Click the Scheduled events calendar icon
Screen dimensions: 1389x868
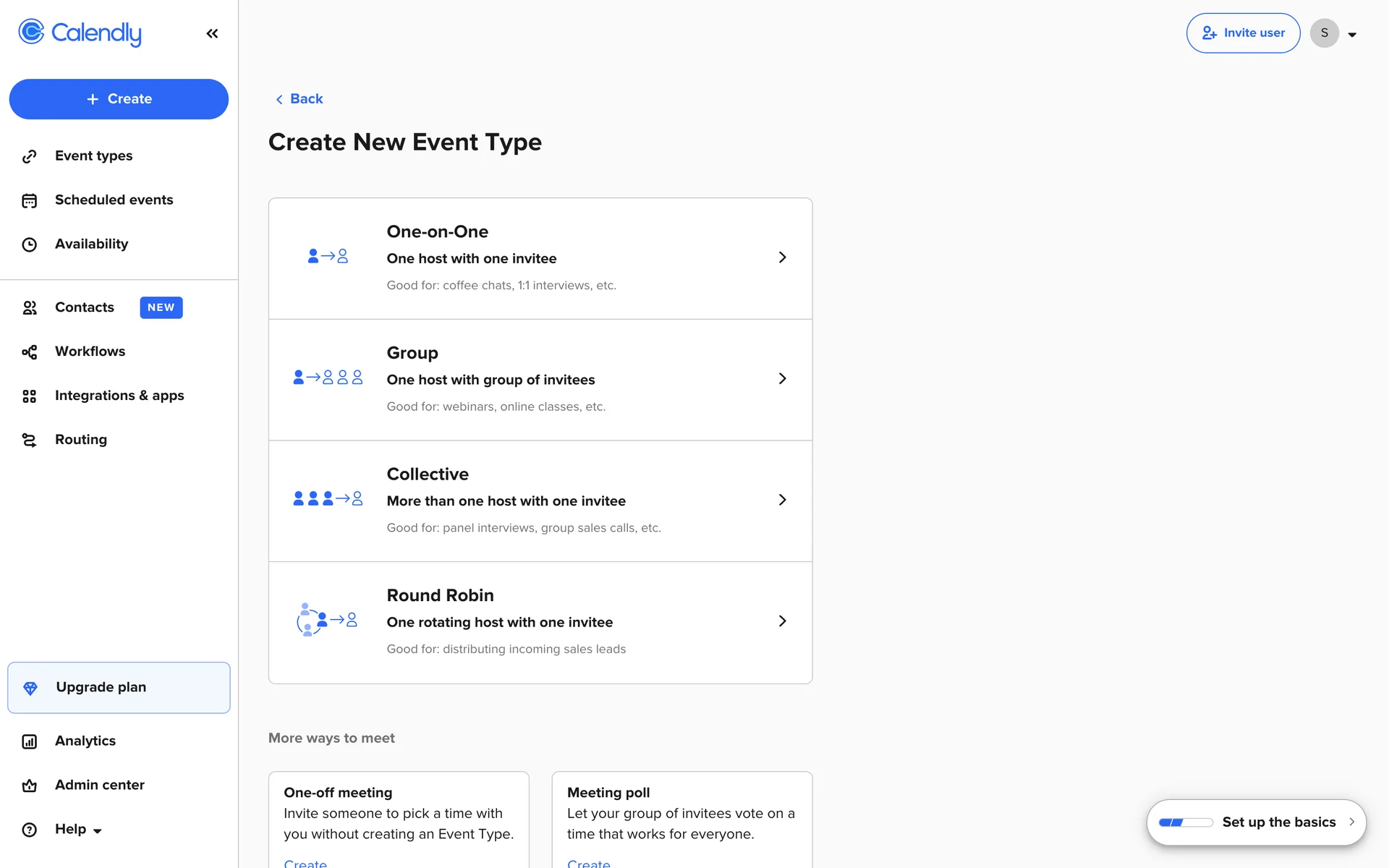pyautogui.click(x=29, y=200)
